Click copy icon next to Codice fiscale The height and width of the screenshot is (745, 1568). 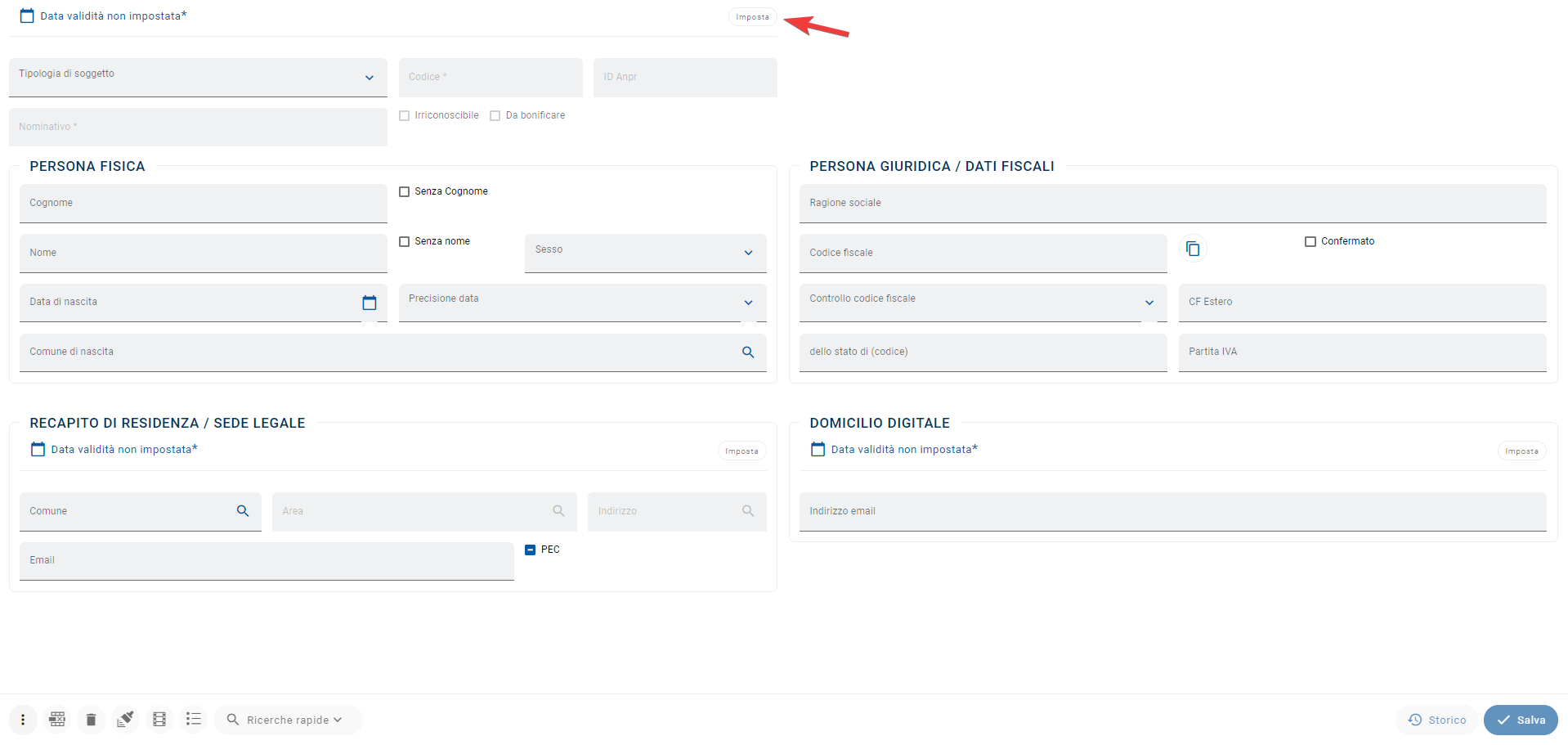1193,249
